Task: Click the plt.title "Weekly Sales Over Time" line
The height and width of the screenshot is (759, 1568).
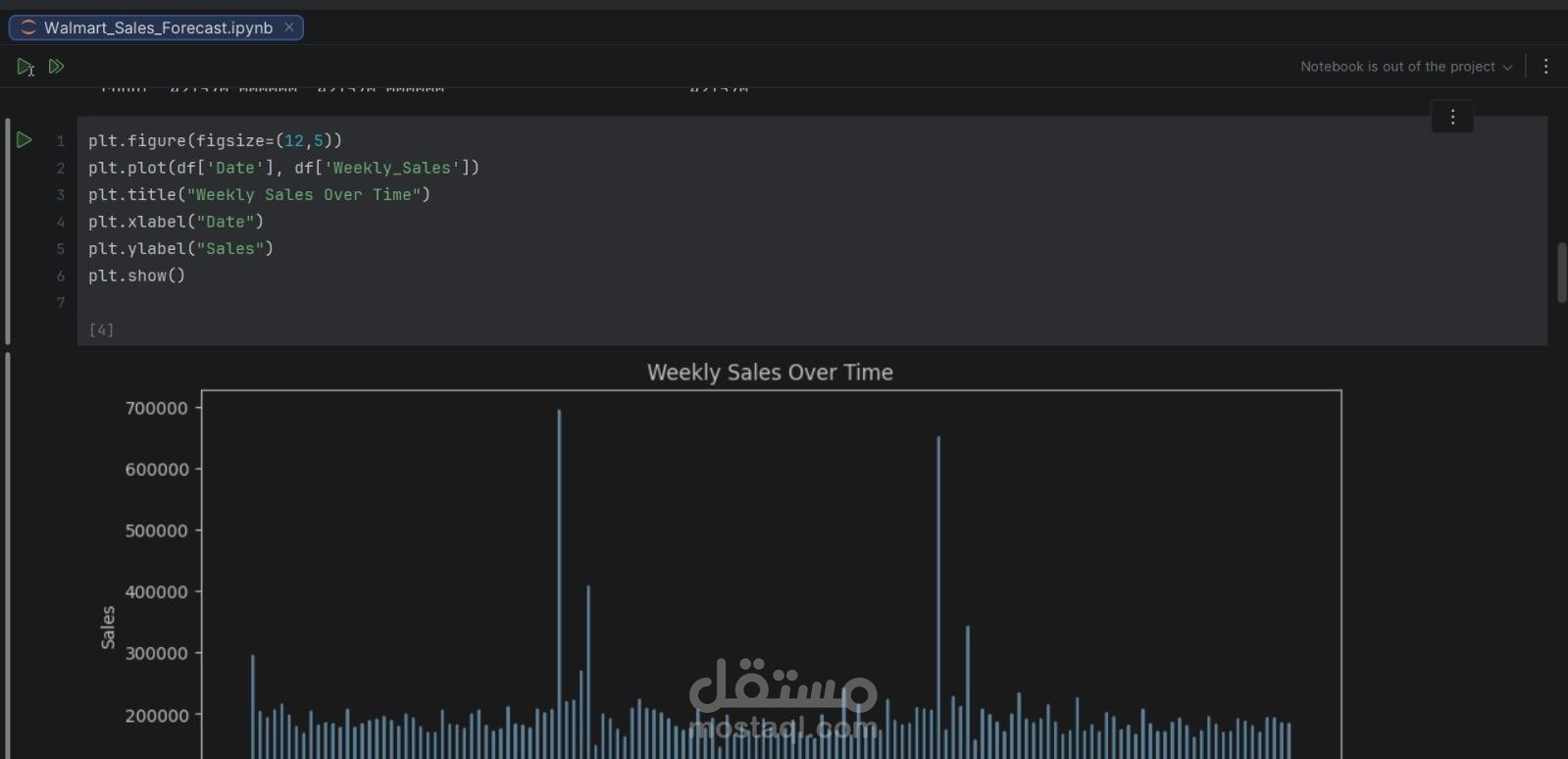Action: click(x=260, y=195)
